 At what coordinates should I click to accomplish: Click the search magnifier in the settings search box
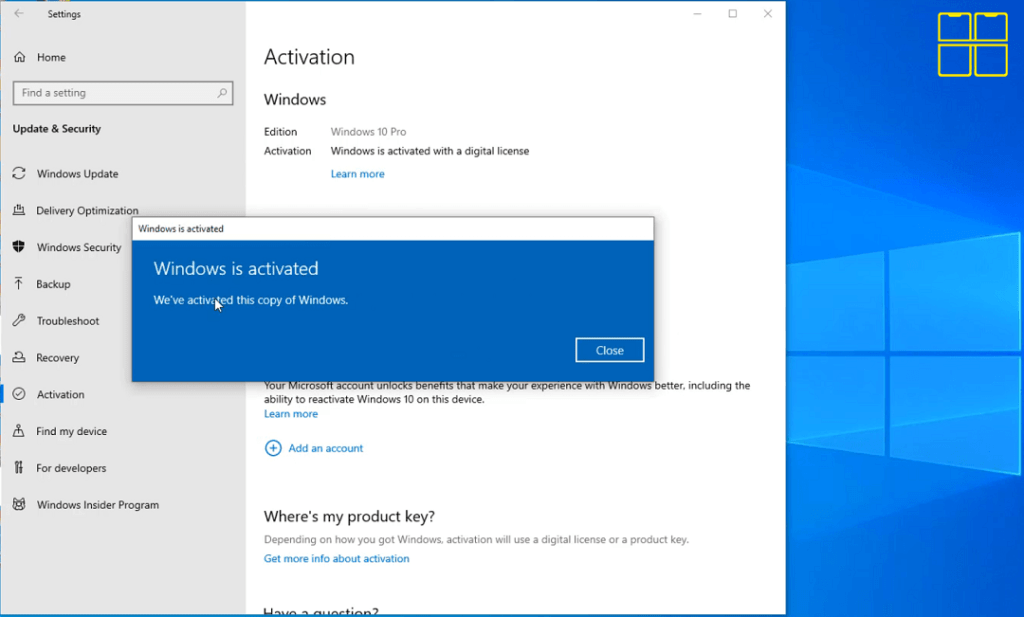[x=224, y=92]
